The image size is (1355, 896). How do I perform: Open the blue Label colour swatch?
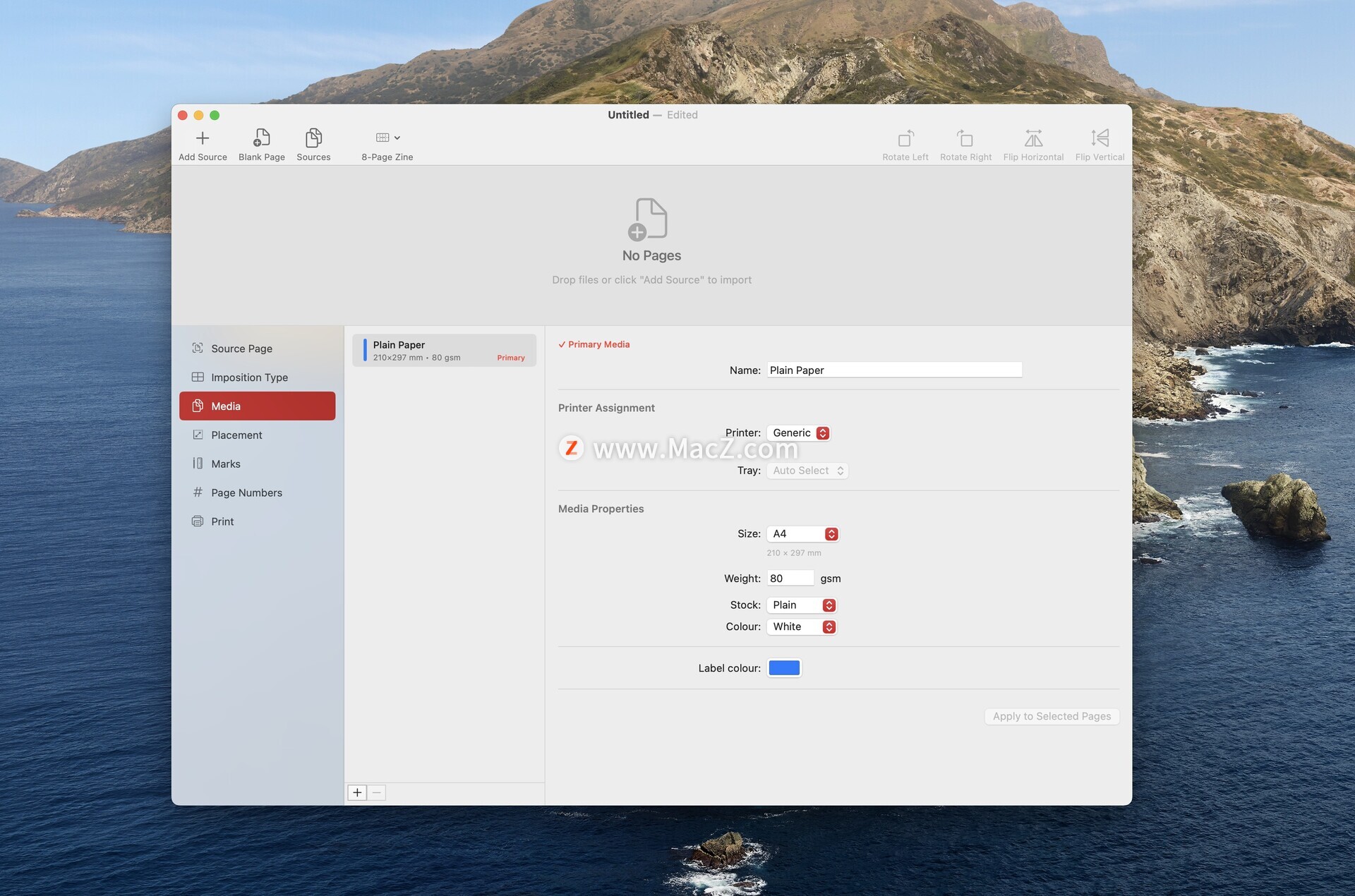[783, 668]
